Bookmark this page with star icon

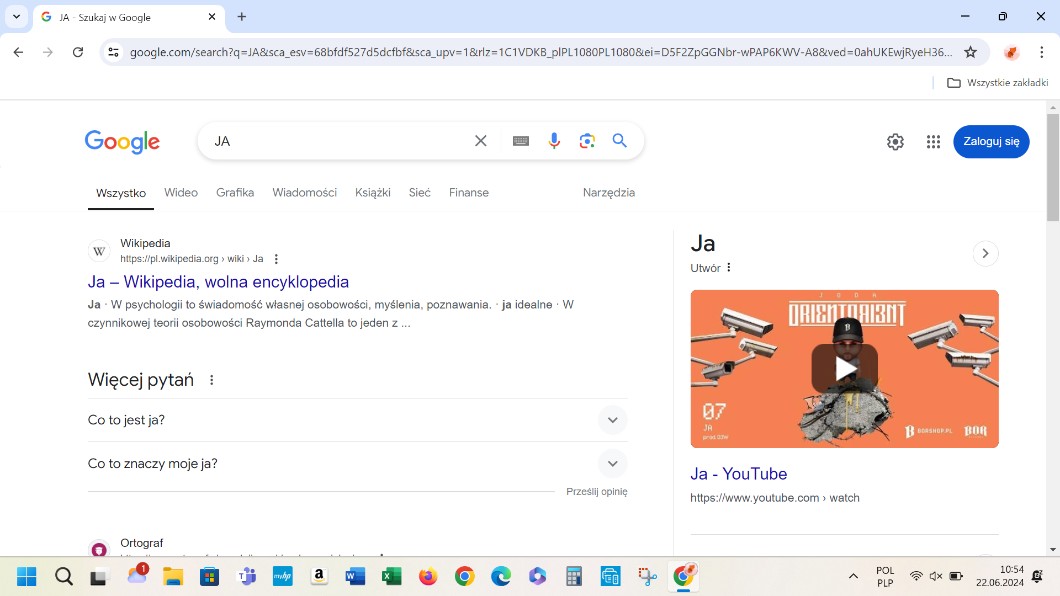pyautogui.click(x=970, y=52)
